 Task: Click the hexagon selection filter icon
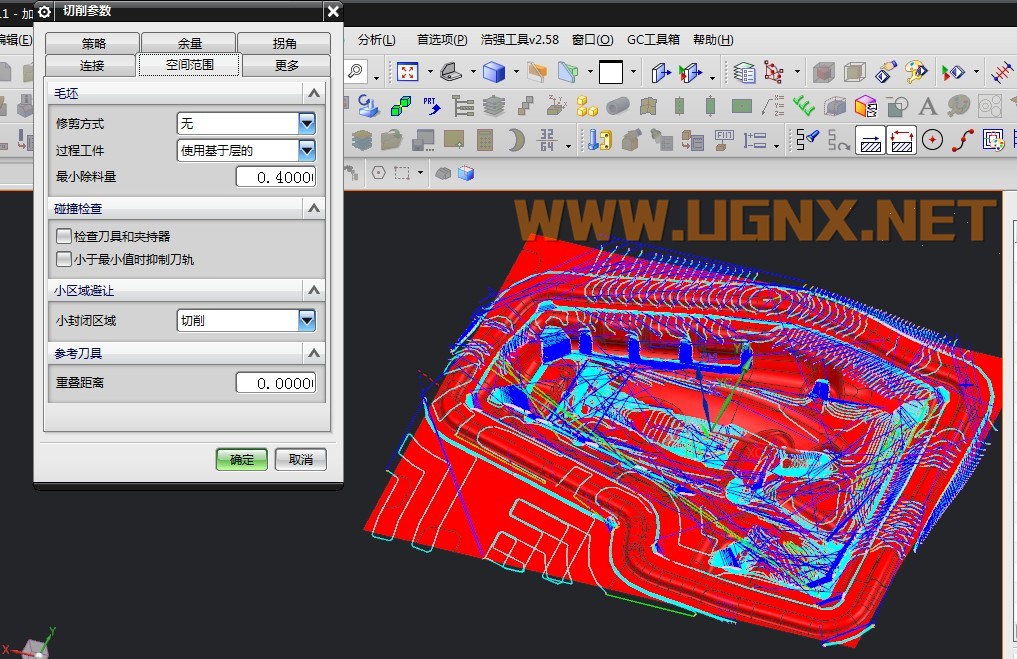click(379, 173)
